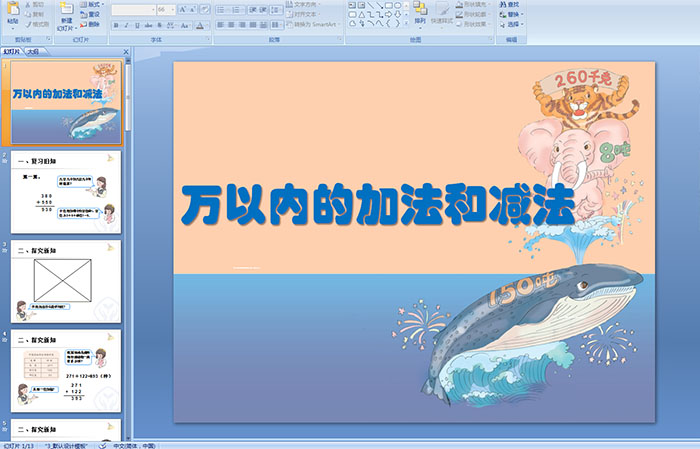Toggle align text left

[221, 25]
